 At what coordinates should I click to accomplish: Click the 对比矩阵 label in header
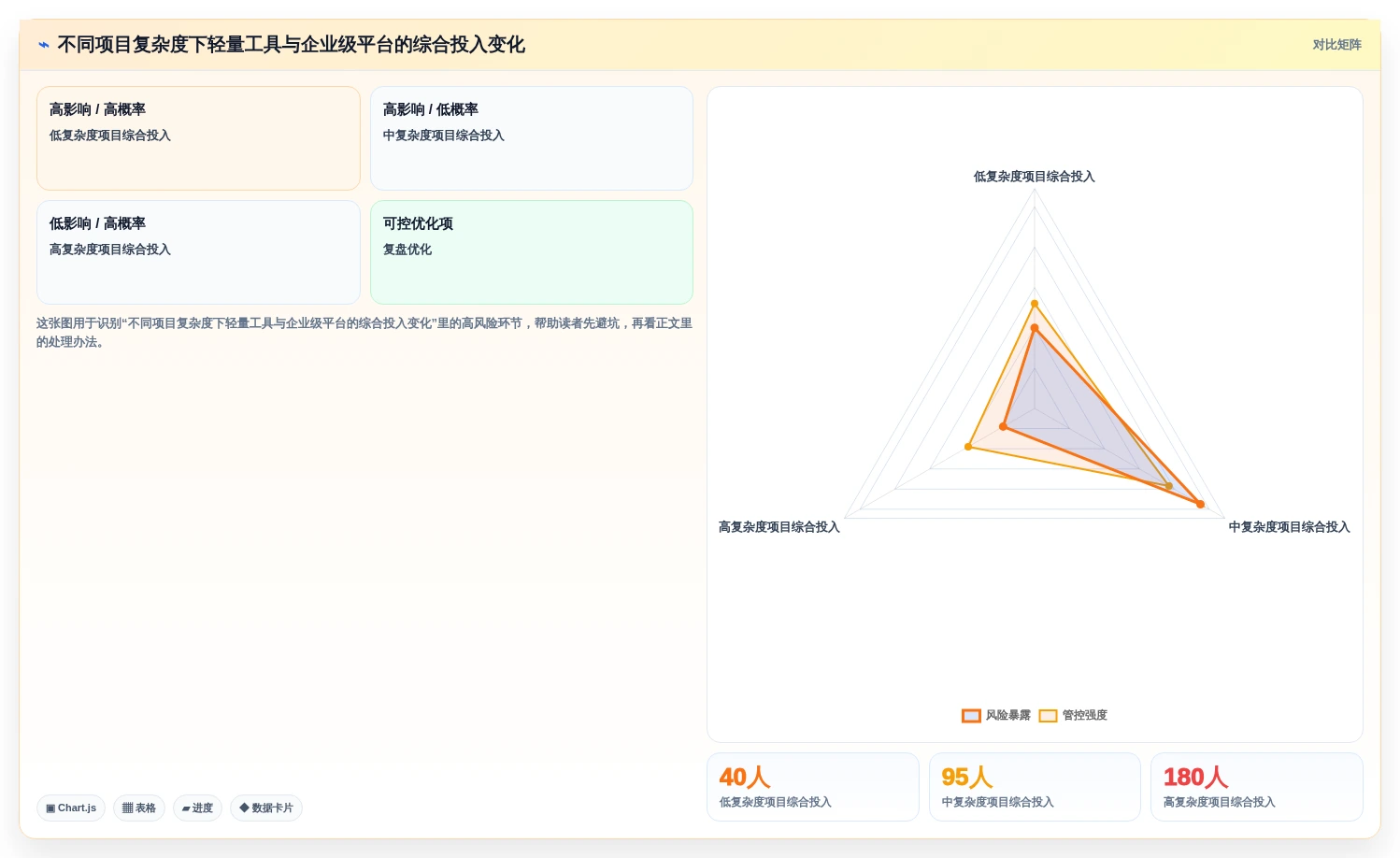click(x=1336, y=45)
